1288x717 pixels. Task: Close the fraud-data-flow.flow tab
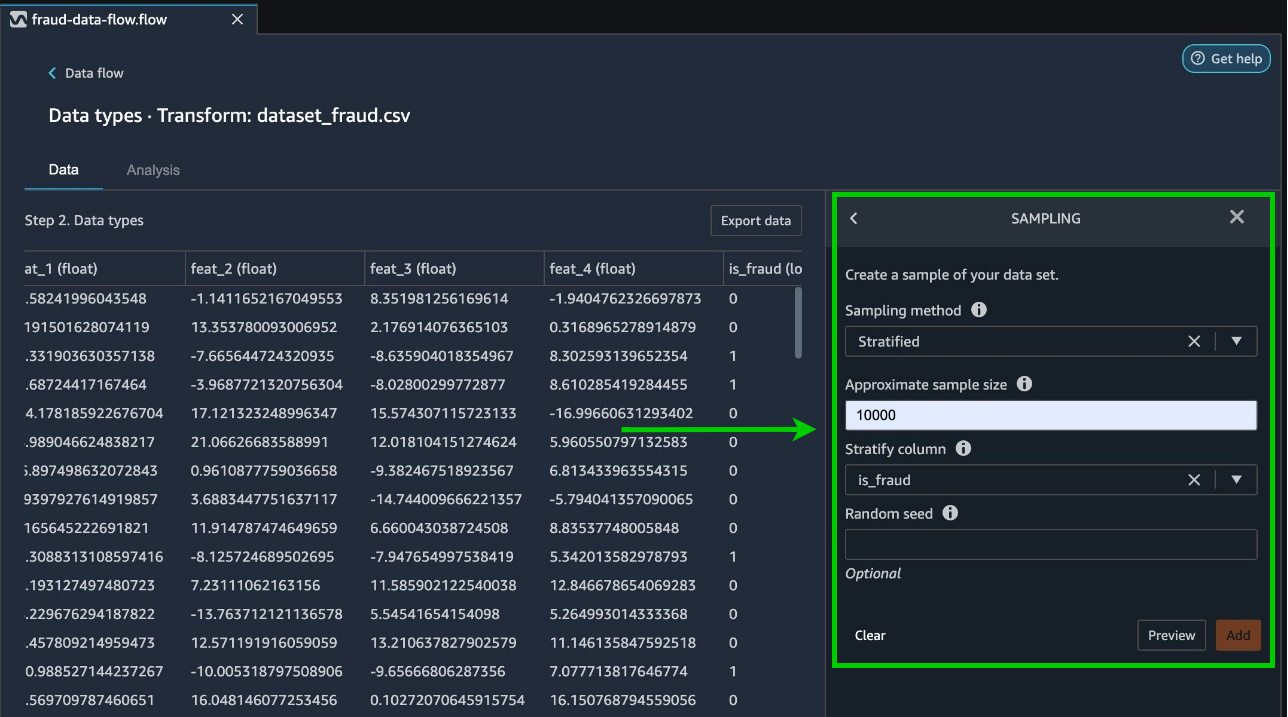[237, 19]
